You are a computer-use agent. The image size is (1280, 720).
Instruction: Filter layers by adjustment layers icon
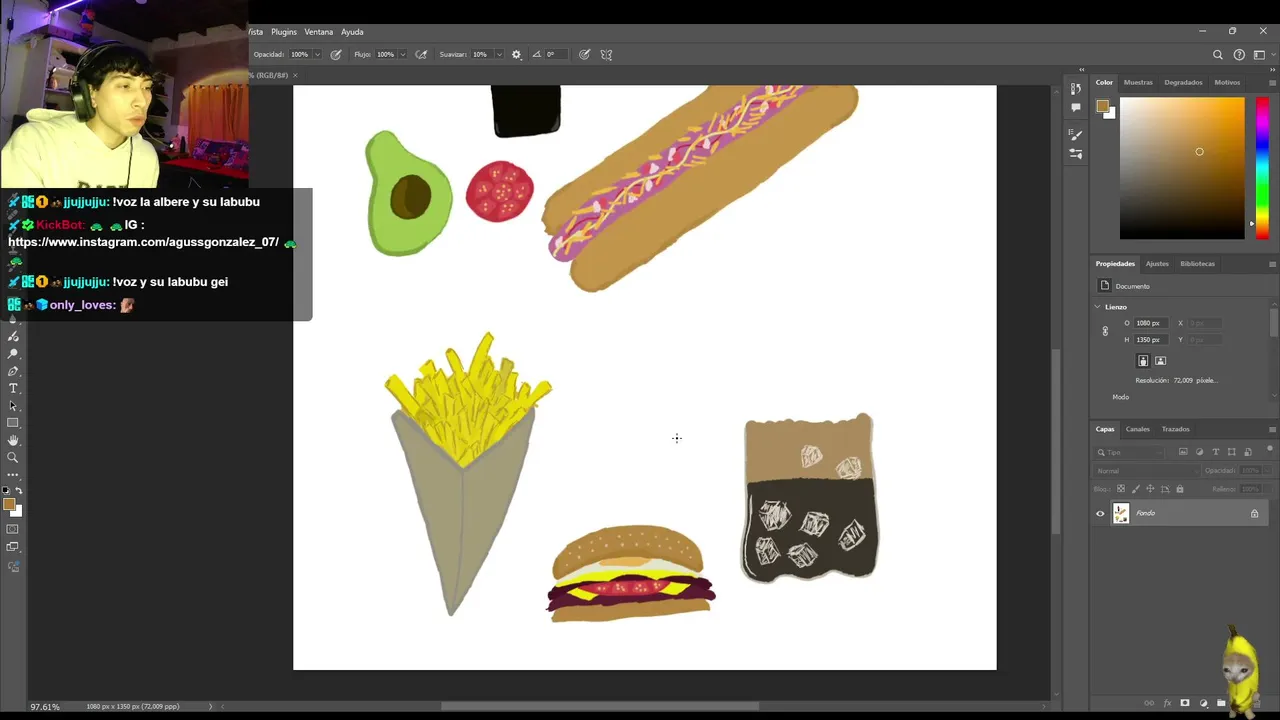(1200, 452)
